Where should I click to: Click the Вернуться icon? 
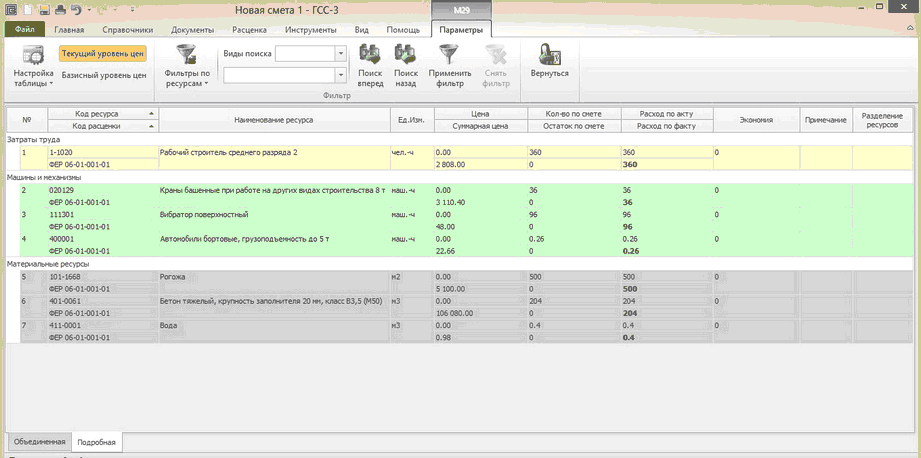[549, 54]
